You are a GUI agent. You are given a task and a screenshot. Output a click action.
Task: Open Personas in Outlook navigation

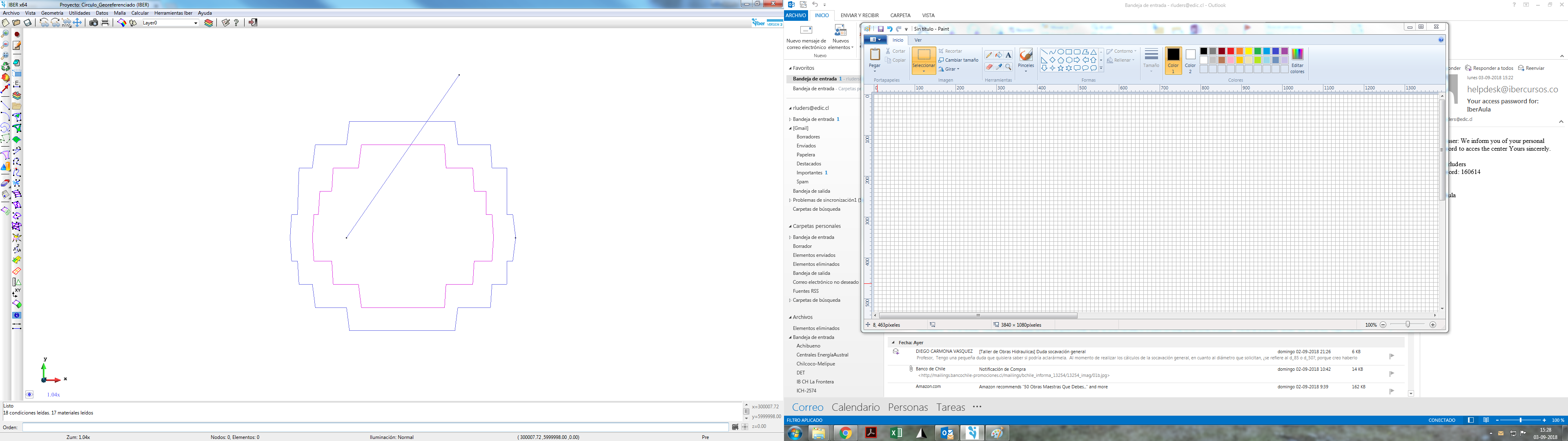(x=908, y=407)
